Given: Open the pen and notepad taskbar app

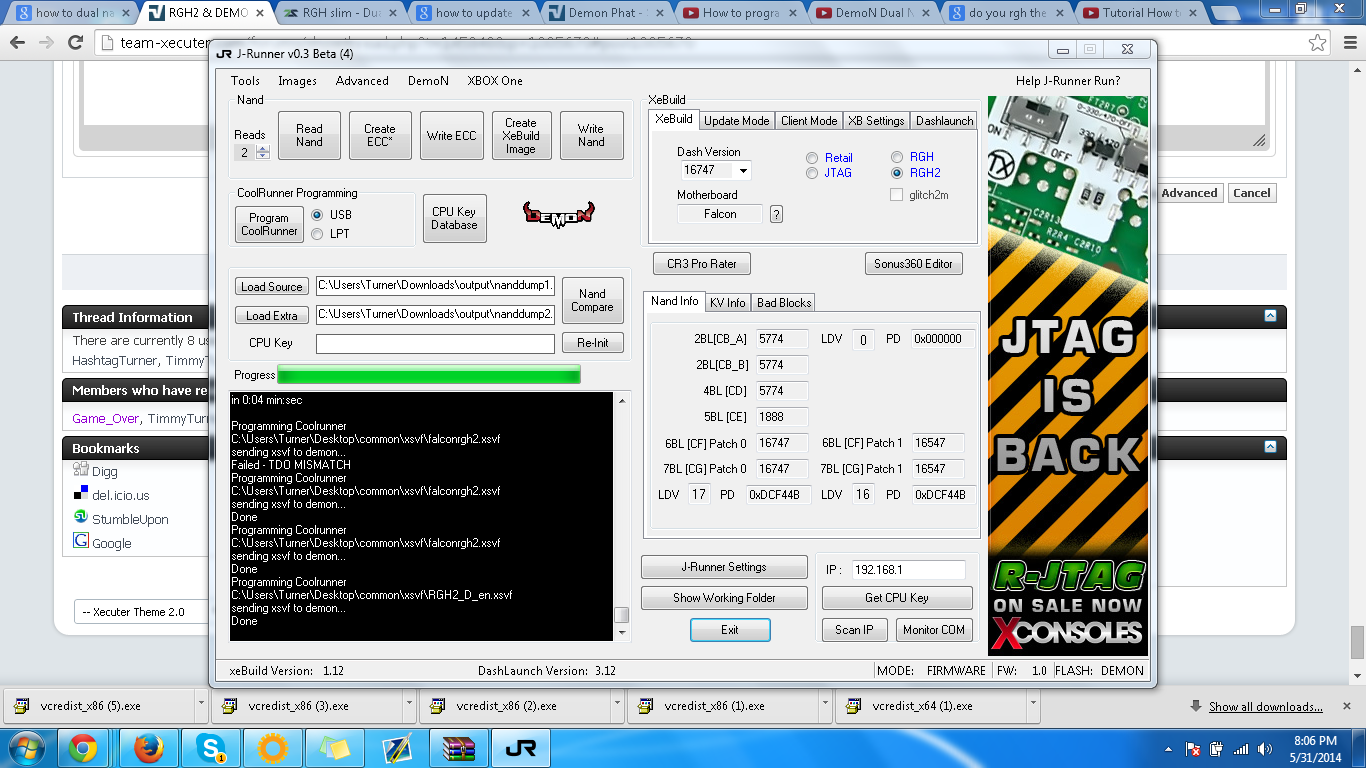Looking at the screenshot, I should [x=397, y=748].
